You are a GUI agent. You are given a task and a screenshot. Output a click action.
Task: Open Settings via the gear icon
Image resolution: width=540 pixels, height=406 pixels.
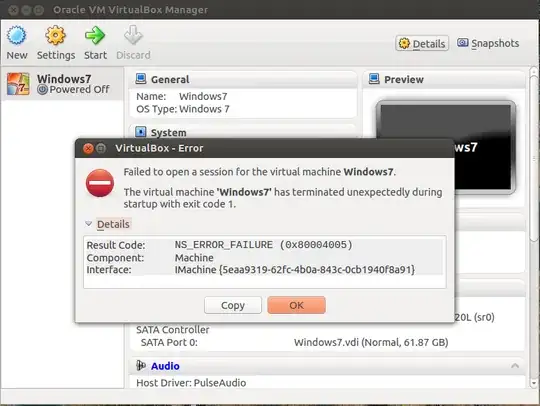point(55,35)
